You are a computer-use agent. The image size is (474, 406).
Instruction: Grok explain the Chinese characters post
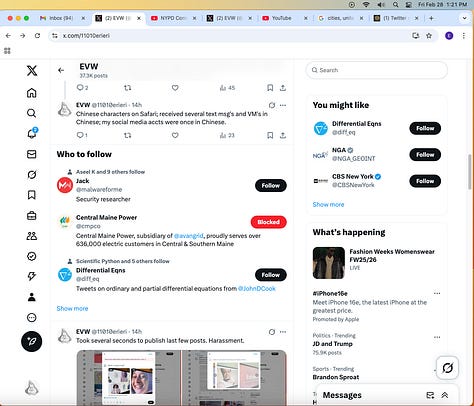point(272,105)
